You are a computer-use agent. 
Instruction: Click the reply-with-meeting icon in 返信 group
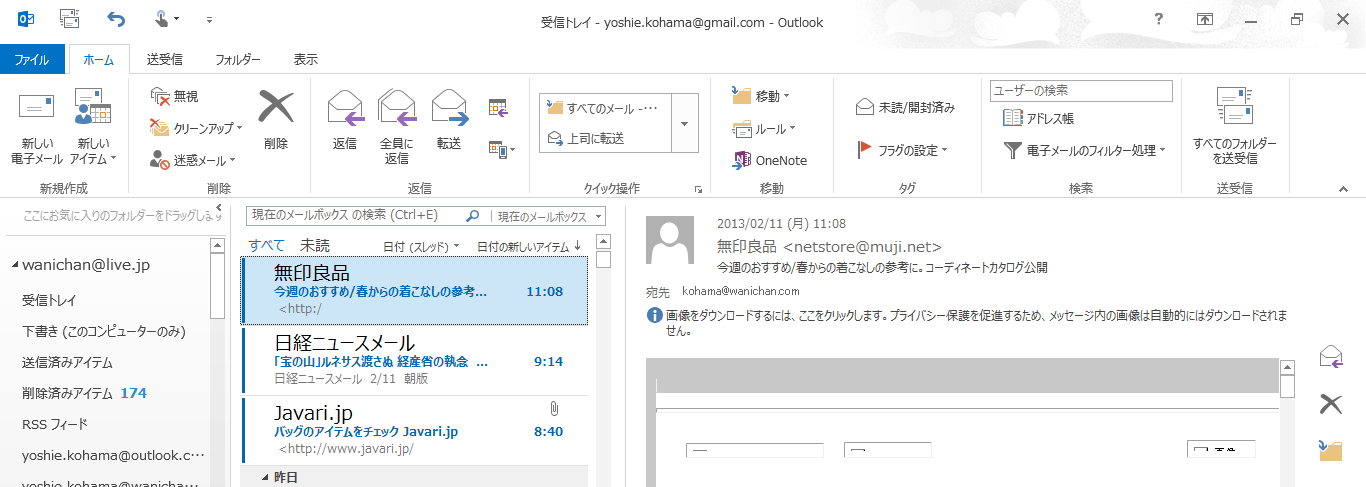click(498, 107)
